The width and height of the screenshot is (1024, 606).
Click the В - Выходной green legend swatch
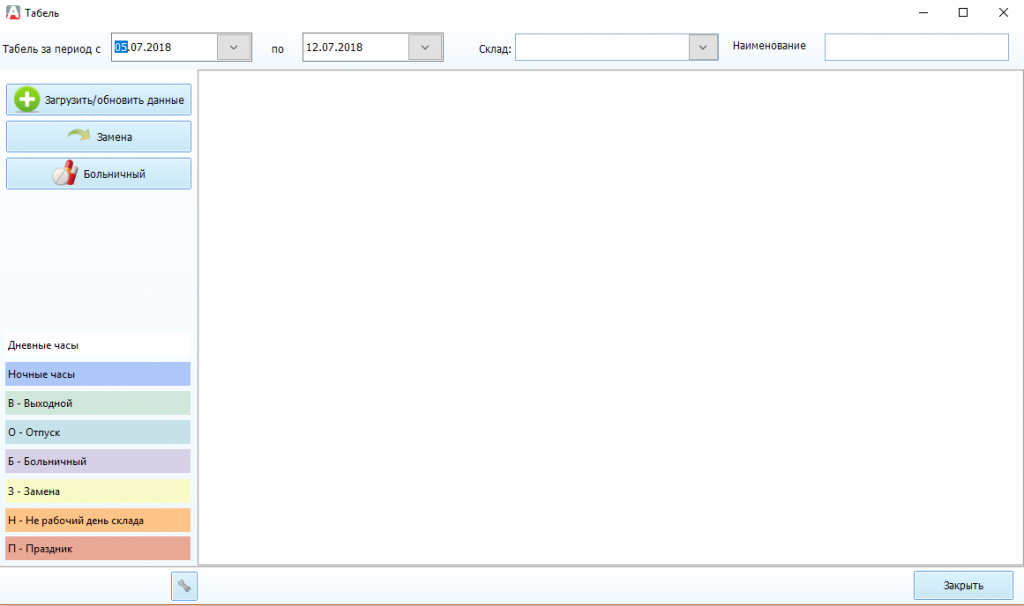[x=98, y=403]
